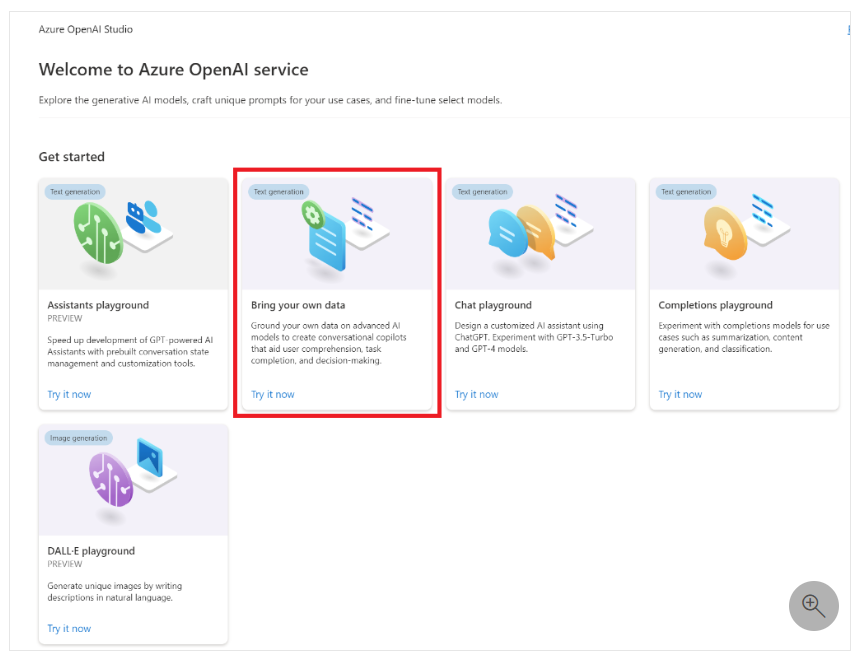Follow Try it now for Chat playground
The image size is (855, 653).
tap(477, 394)
